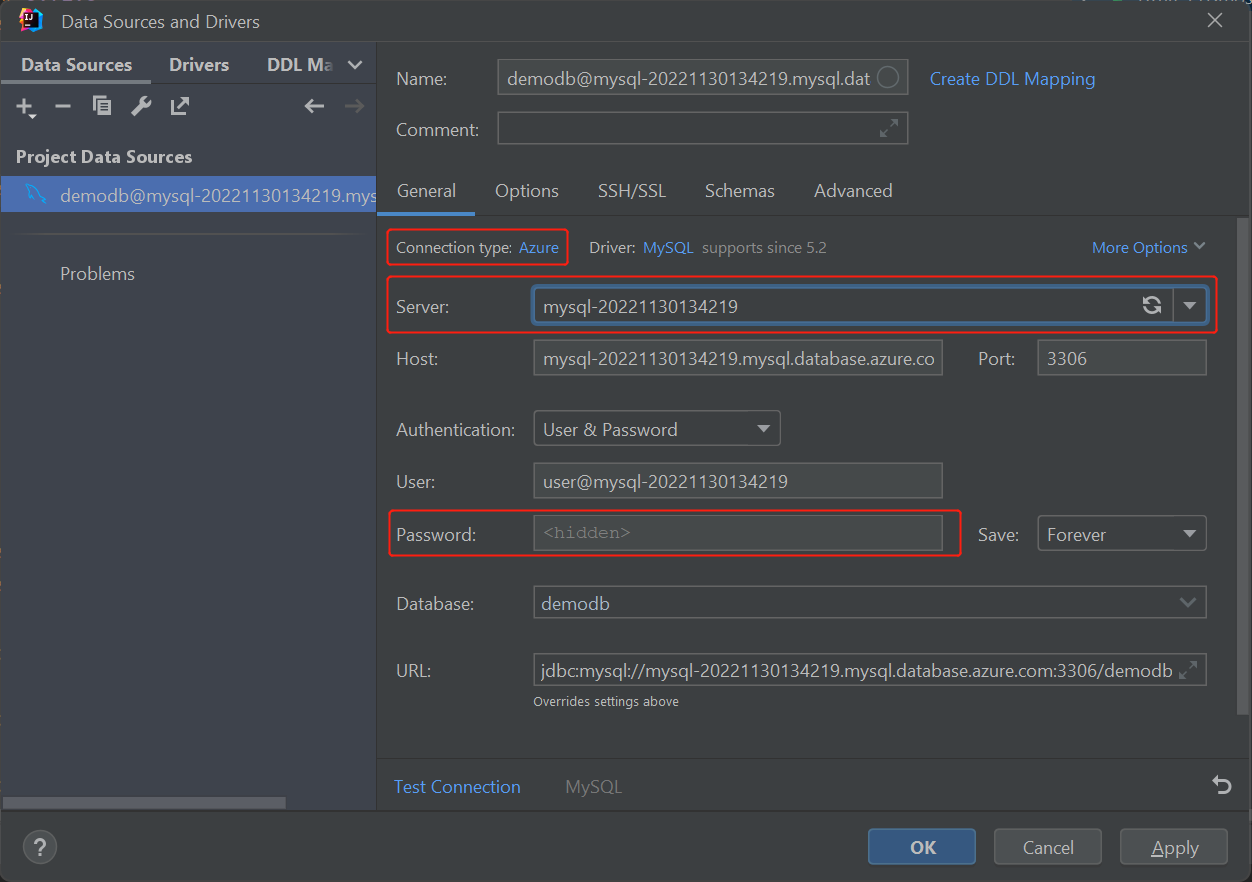The image size is (1252, 882).
Task: Close the Data Sources and Drivers dialog
Action: [x=1215, y=20]
